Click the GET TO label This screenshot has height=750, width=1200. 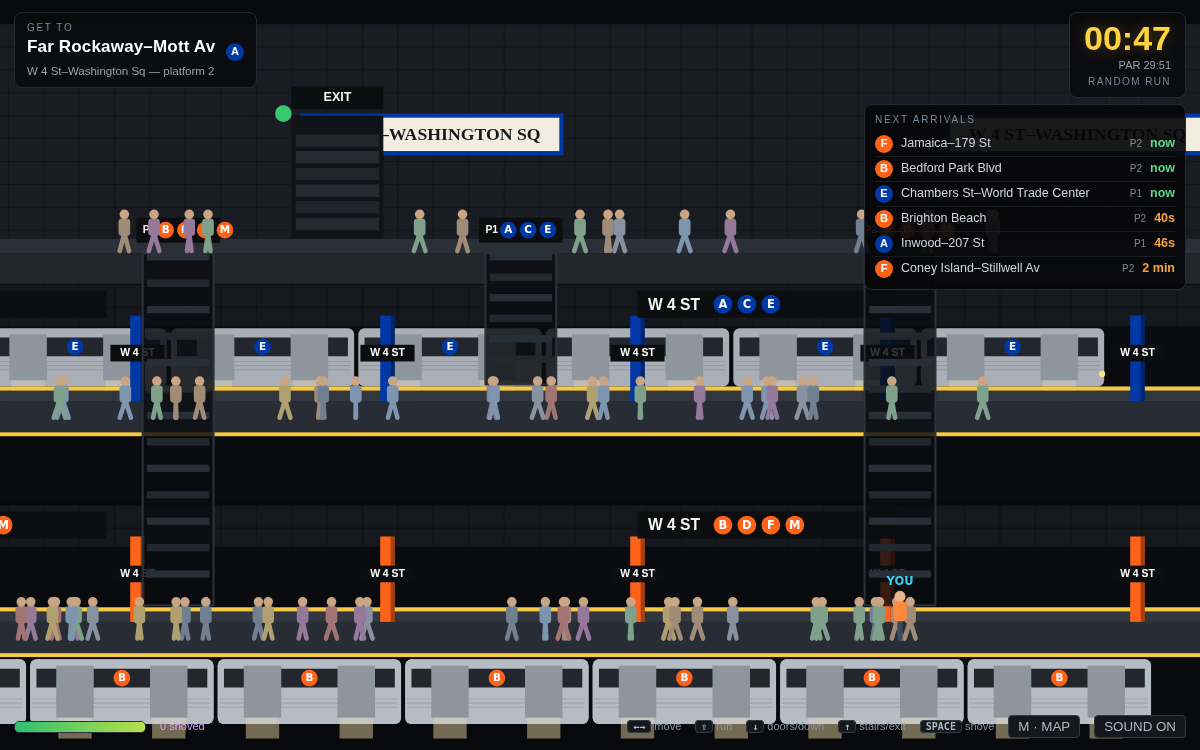(50, 28)
